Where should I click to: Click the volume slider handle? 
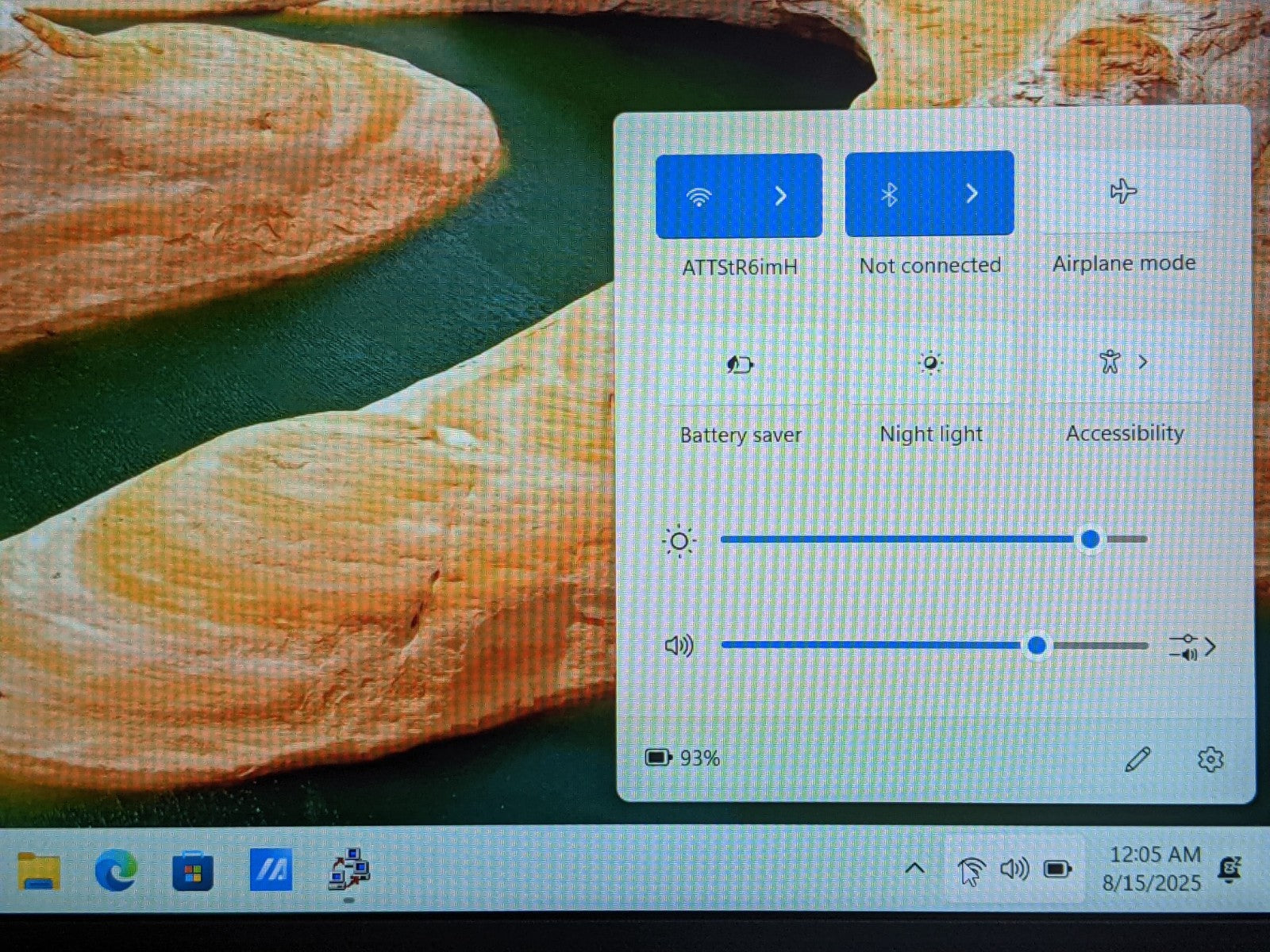[x=1036, y=646]
